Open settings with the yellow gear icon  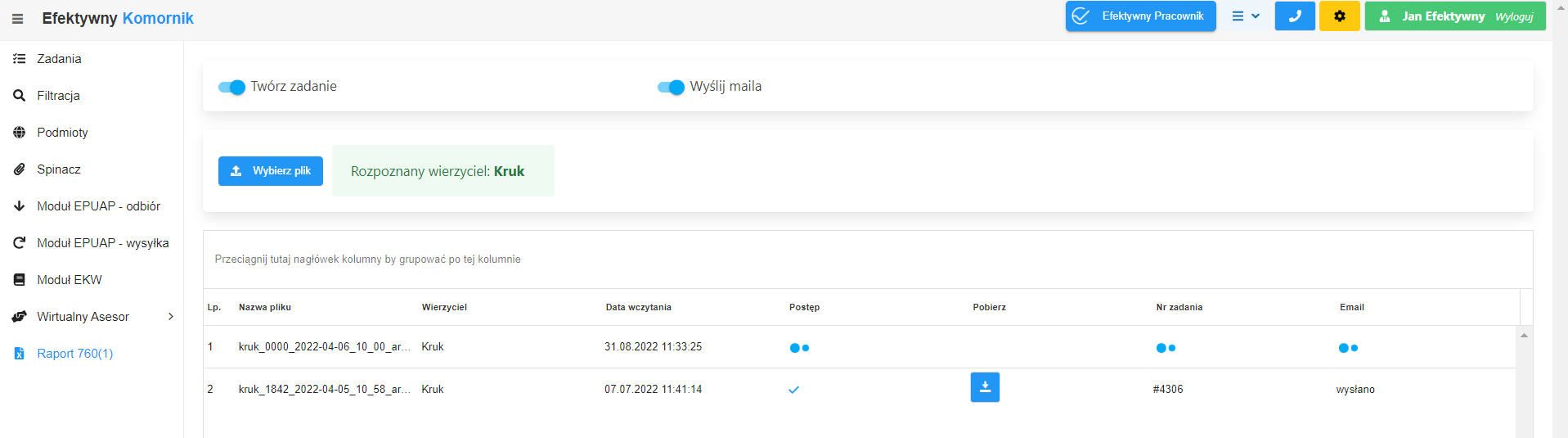coord(1340,16)
